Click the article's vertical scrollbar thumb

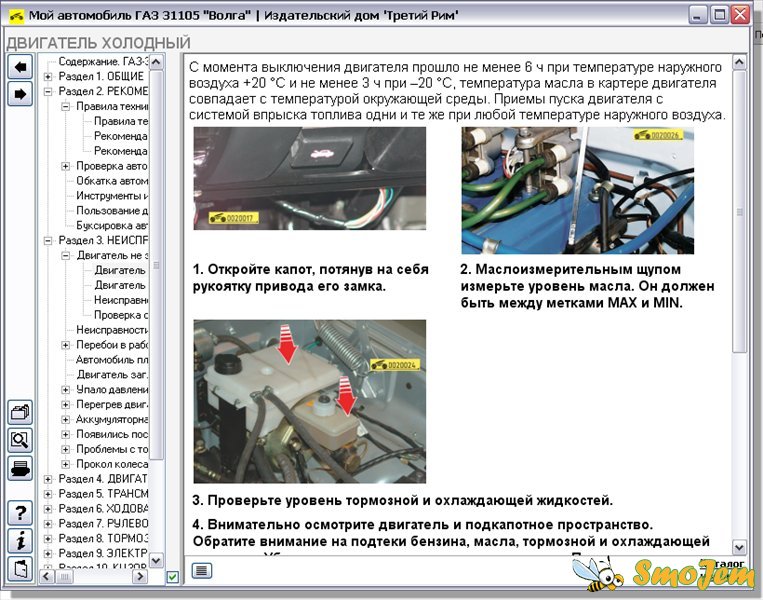pos(739,213)
